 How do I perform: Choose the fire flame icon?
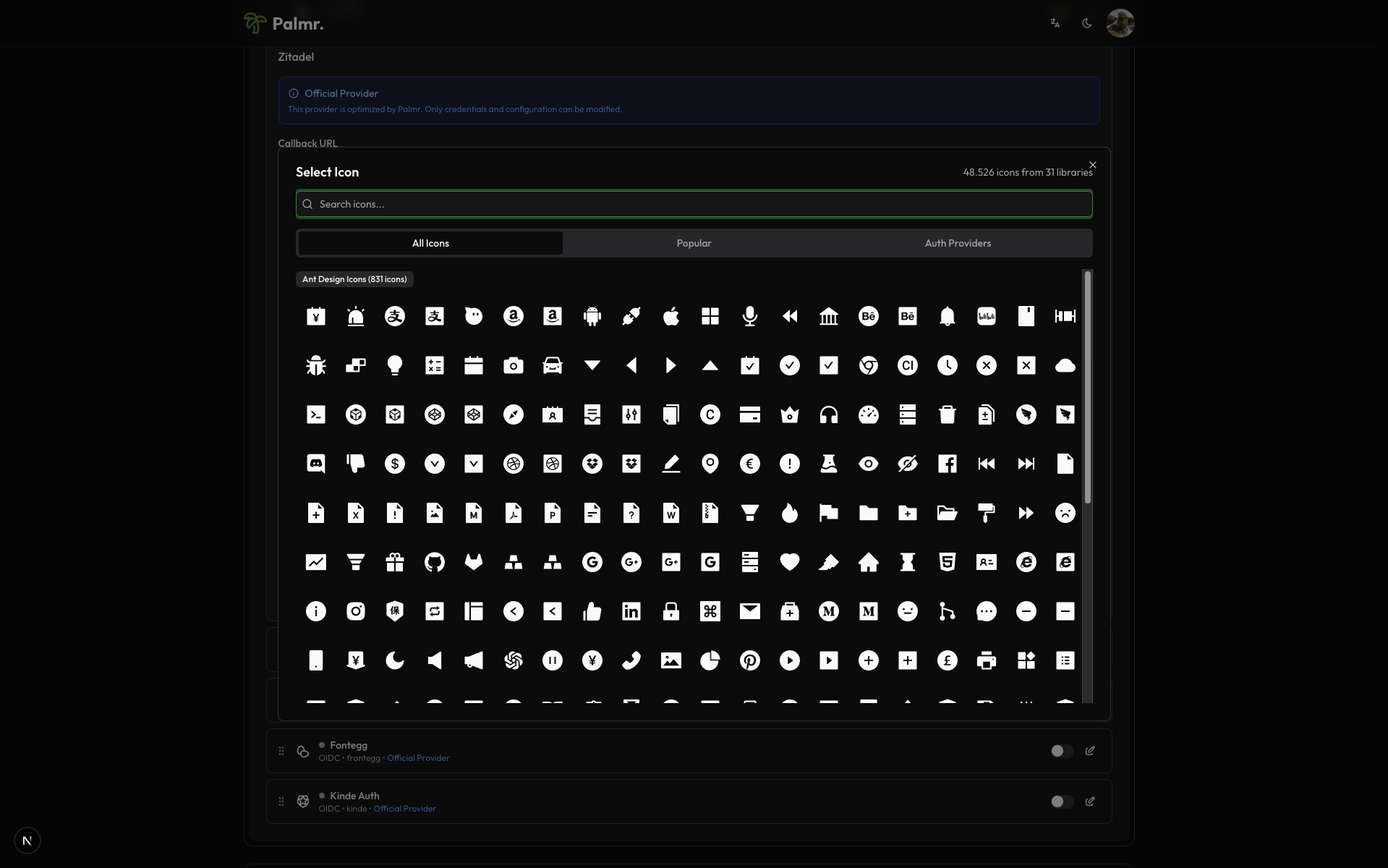pyautogui.click(x=789, y=513)
